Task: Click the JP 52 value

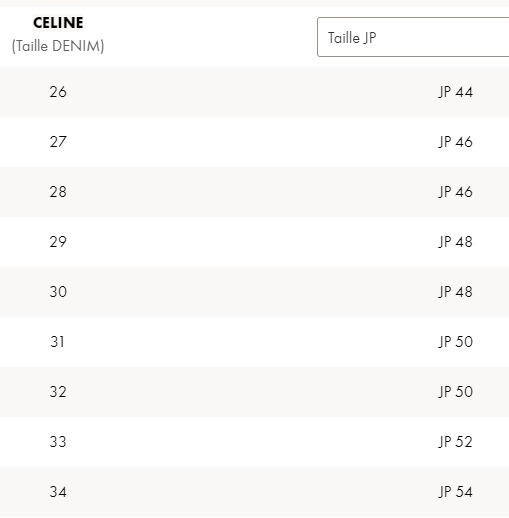Action: (456, 442)
